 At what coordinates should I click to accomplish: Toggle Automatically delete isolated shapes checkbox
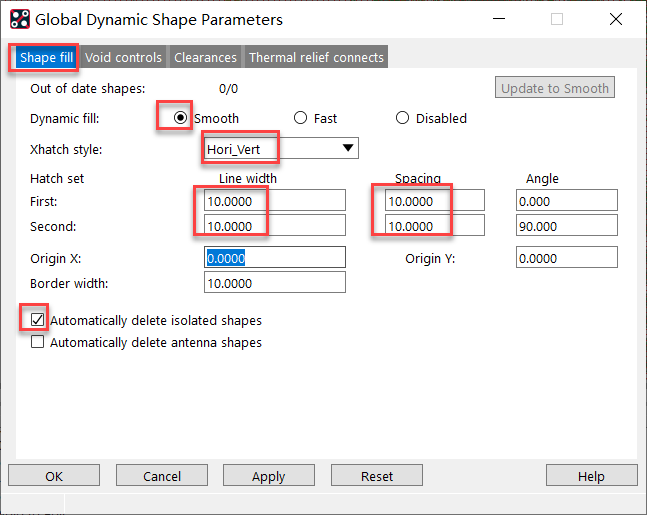(38, 320)
